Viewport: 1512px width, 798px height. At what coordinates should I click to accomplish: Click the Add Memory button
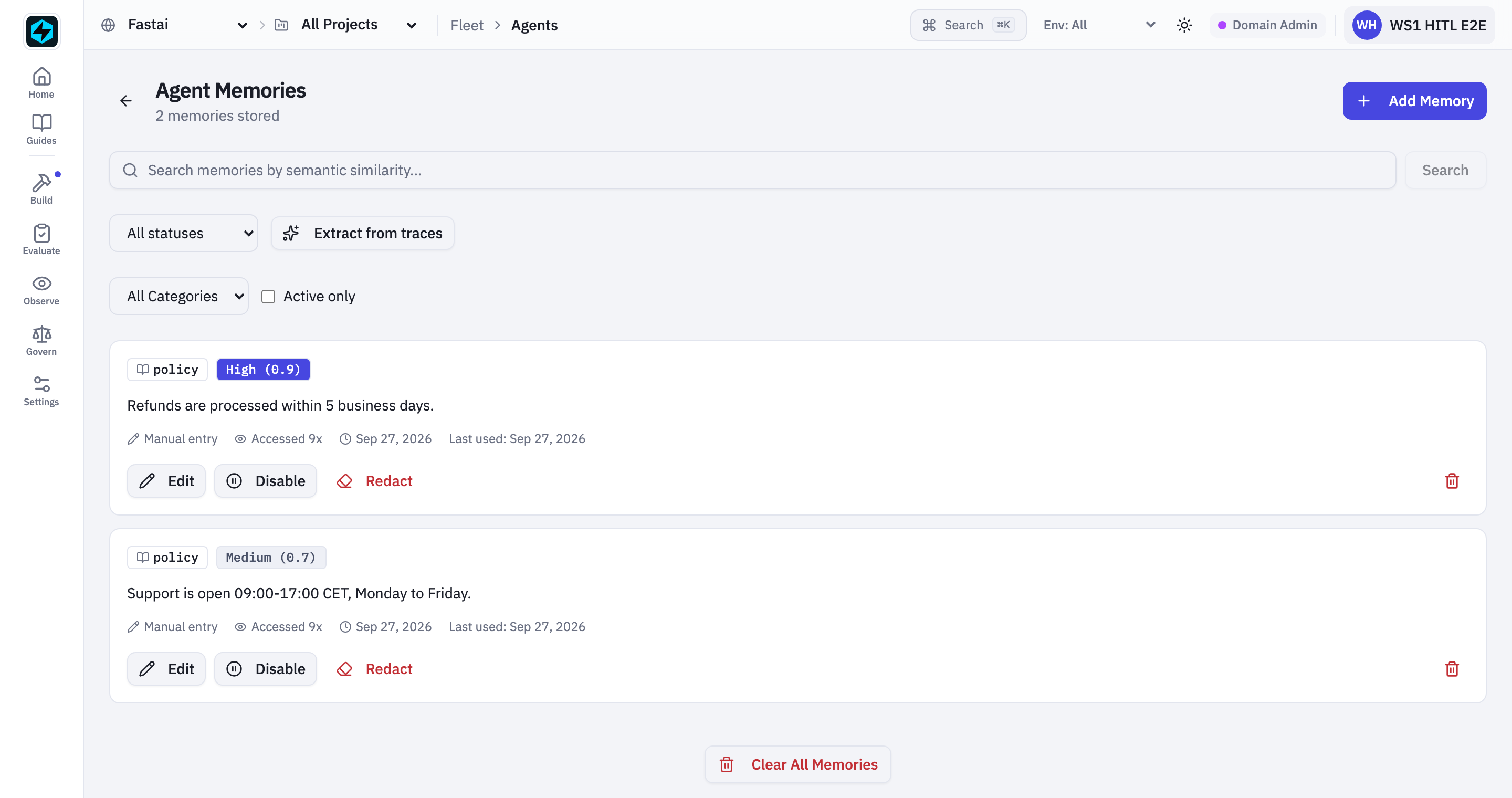click(1414, 101)
